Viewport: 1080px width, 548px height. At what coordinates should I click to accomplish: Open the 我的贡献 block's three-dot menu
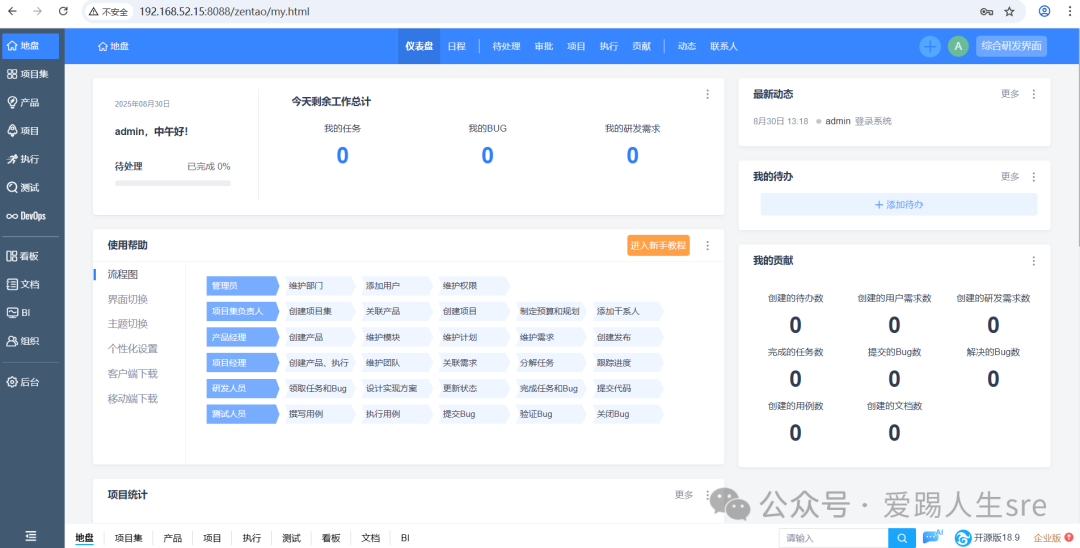(1034, 261)
